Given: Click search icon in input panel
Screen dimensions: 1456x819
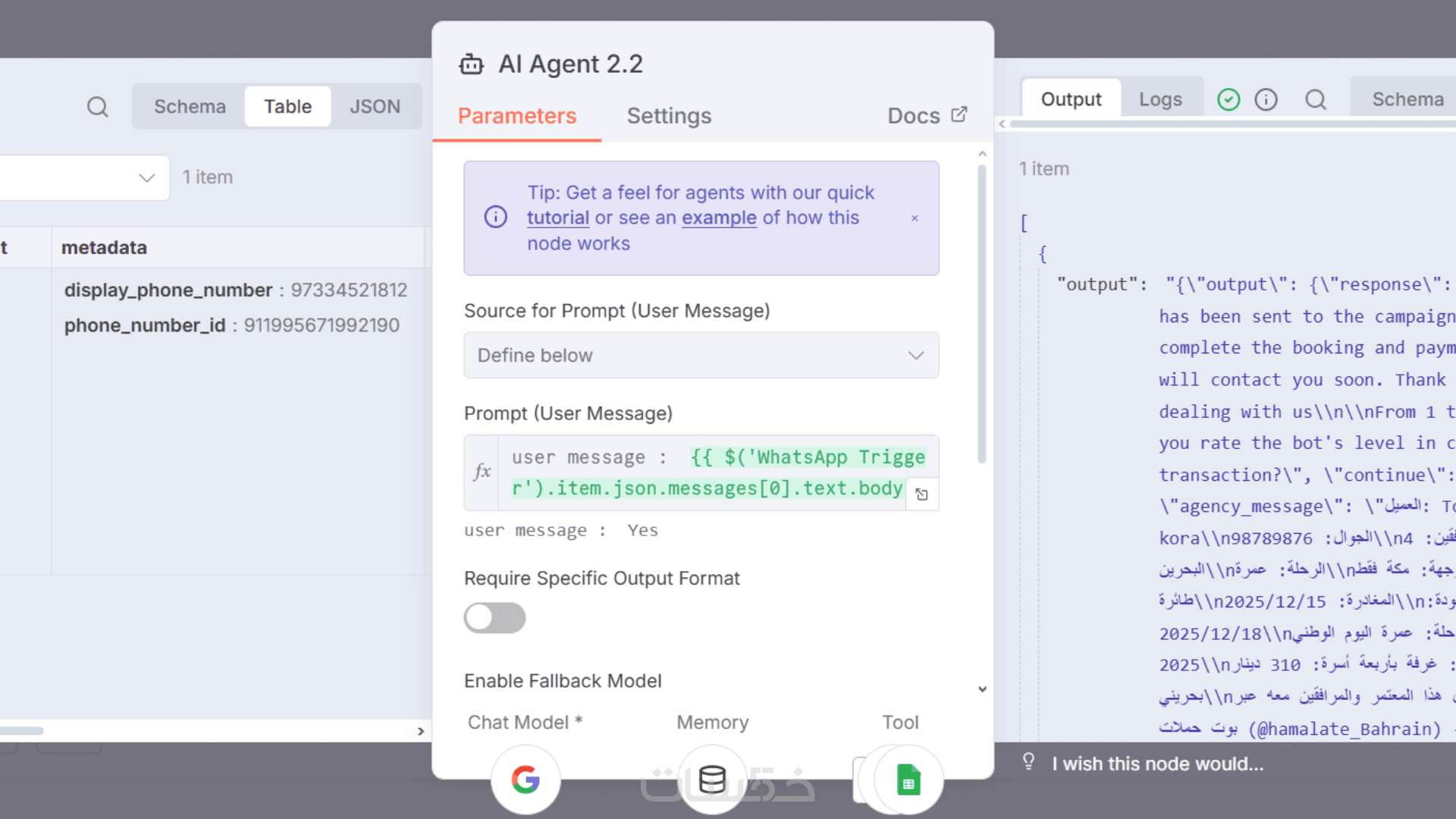Looking at the screenshot, I should [97, 107].
